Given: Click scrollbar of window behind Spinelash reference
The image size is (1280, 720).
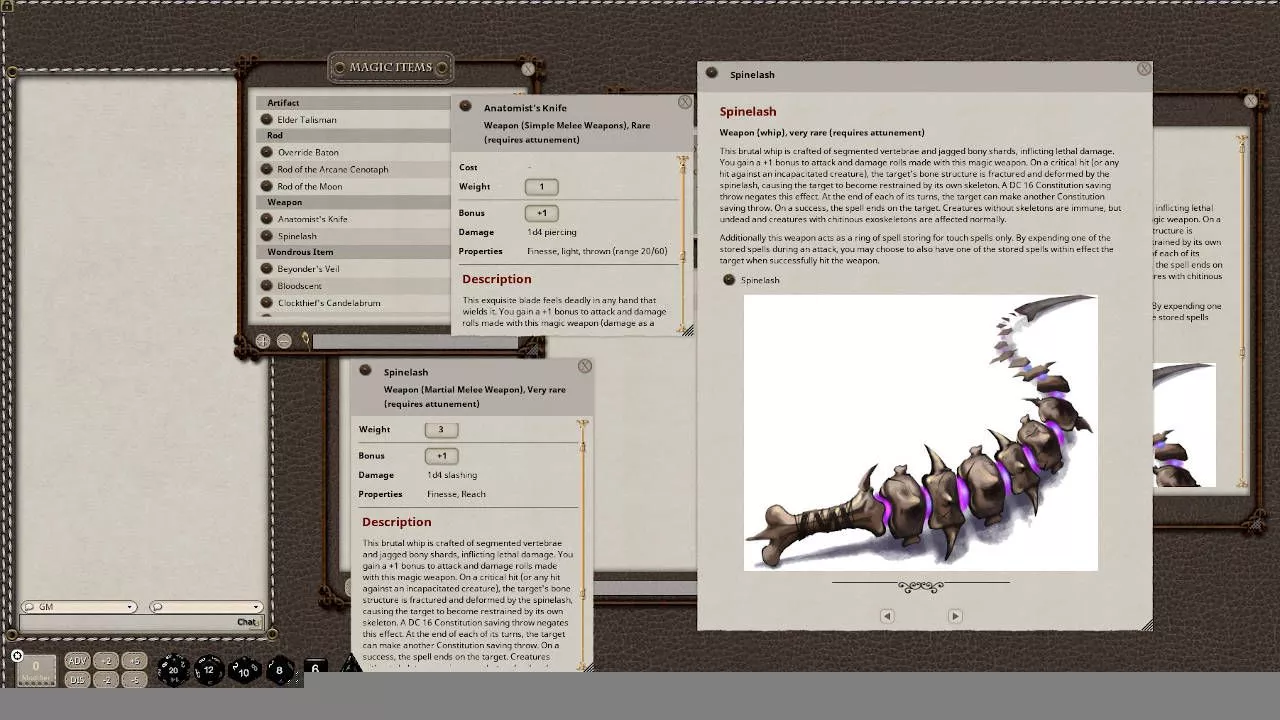Looking at the screenshot, I should coord(1243,310).
